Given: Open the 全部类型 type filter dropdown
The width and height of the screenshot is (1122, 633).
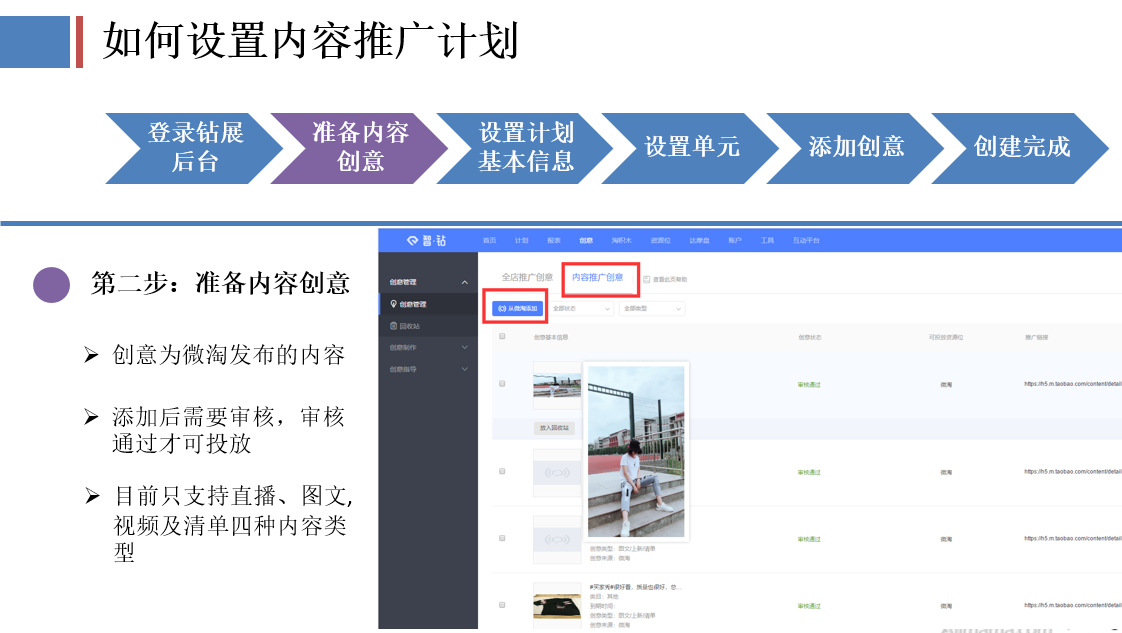Looking at the screenshot, I should point(652,308).
